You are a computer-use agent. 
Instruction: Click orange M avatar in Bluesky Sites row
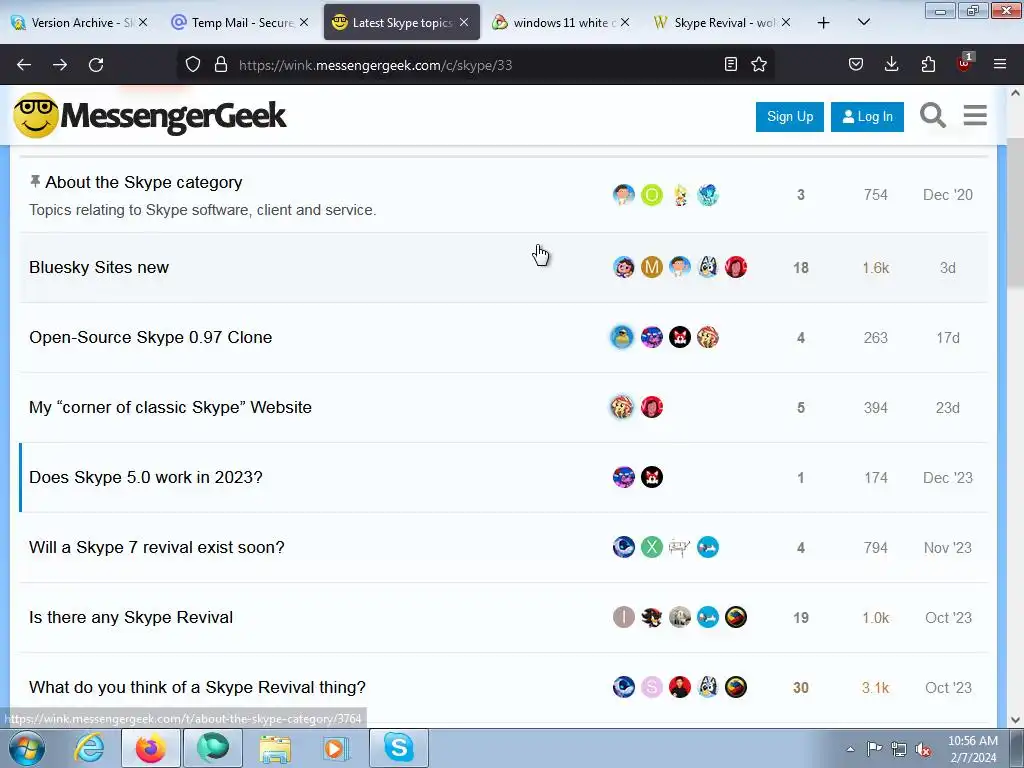click(652, 267)
